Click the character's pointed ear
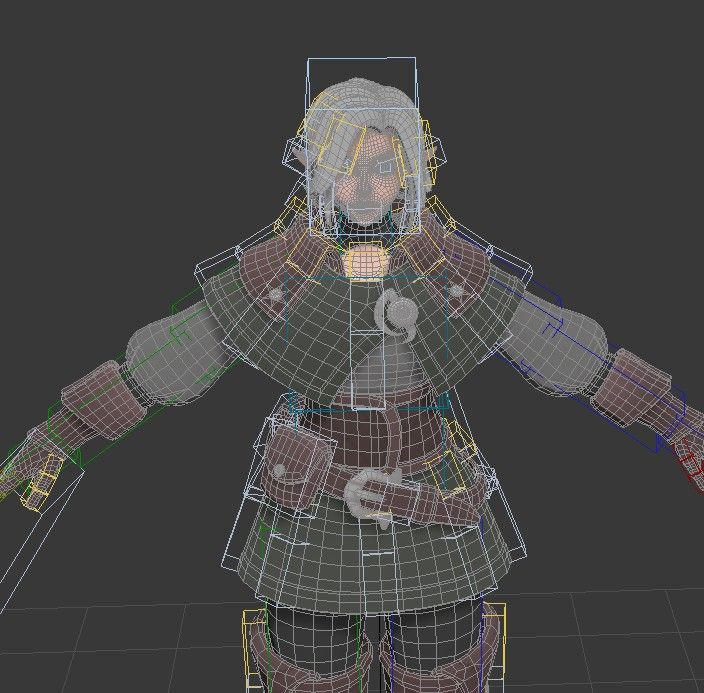 [297, 156]
